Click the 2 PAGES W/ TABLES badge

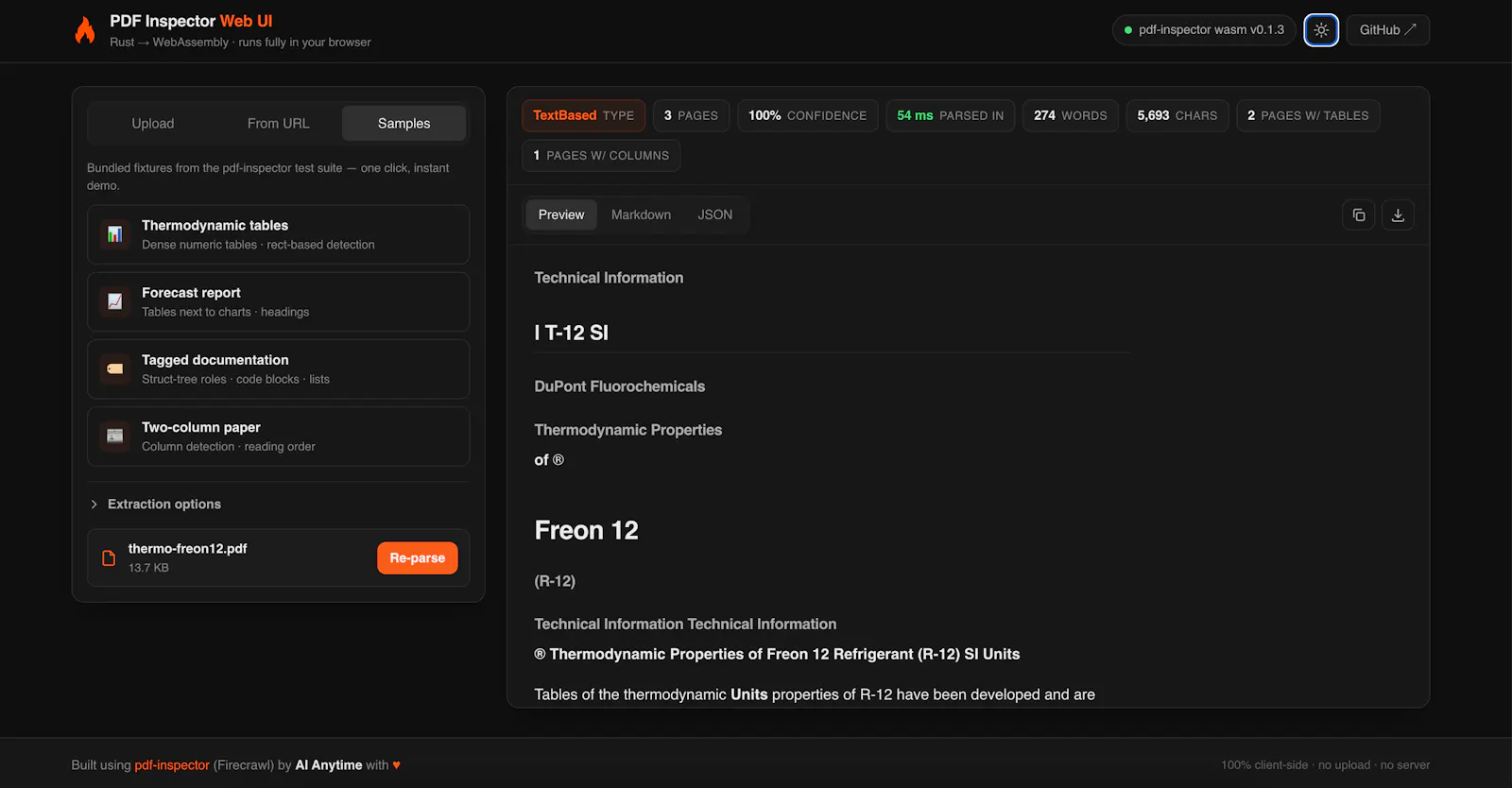[1308, 115]
